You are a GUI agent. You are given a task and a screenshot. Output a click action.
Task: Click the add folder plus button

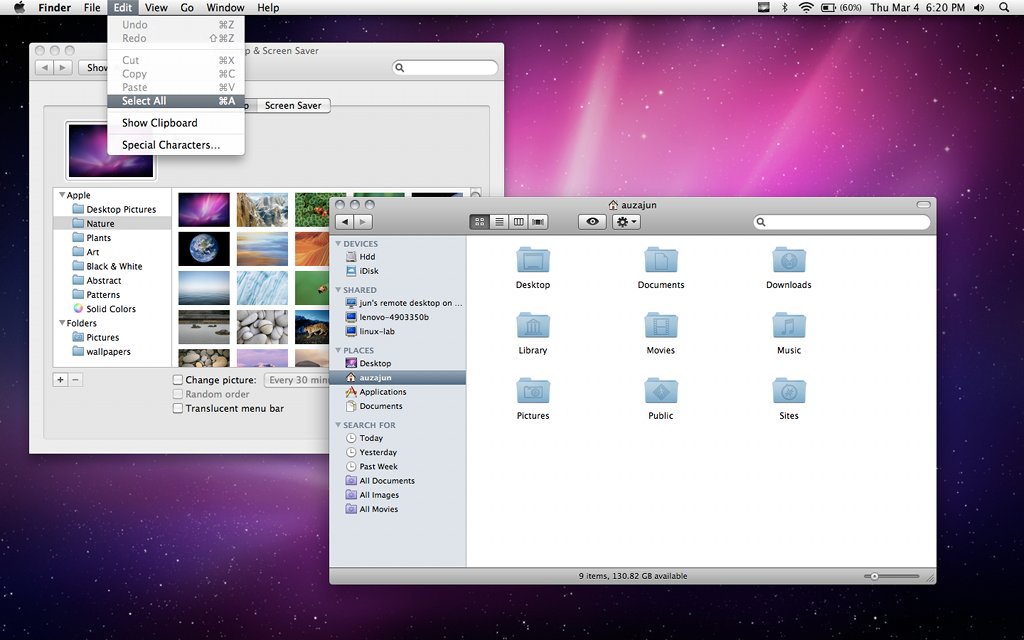(60, 379)
